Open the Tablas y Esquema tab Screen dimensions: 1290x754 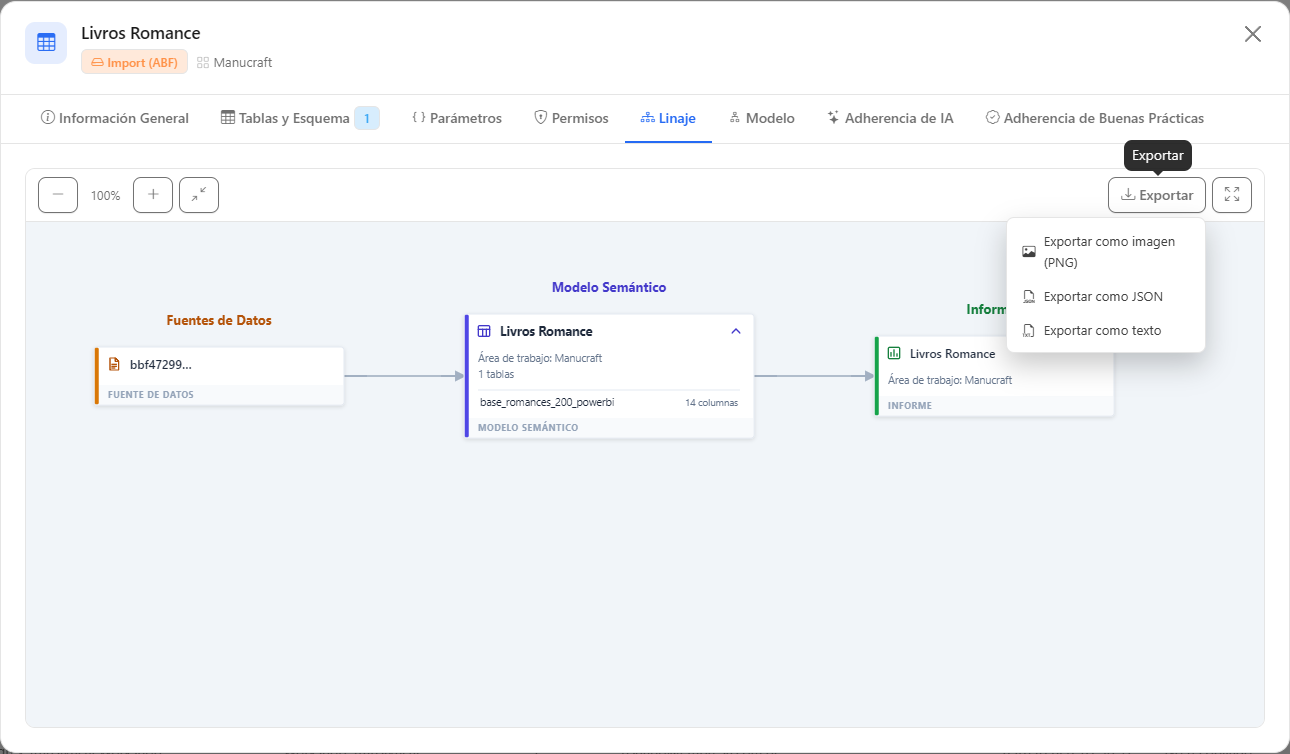pos(300,118)
